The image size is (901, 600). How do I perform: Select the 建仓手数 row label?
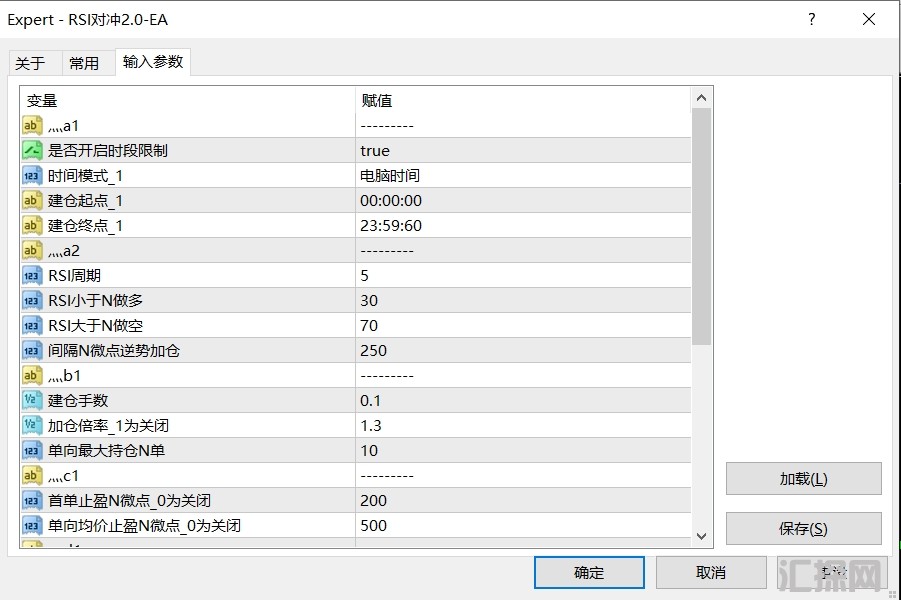[x=78, y=401]
